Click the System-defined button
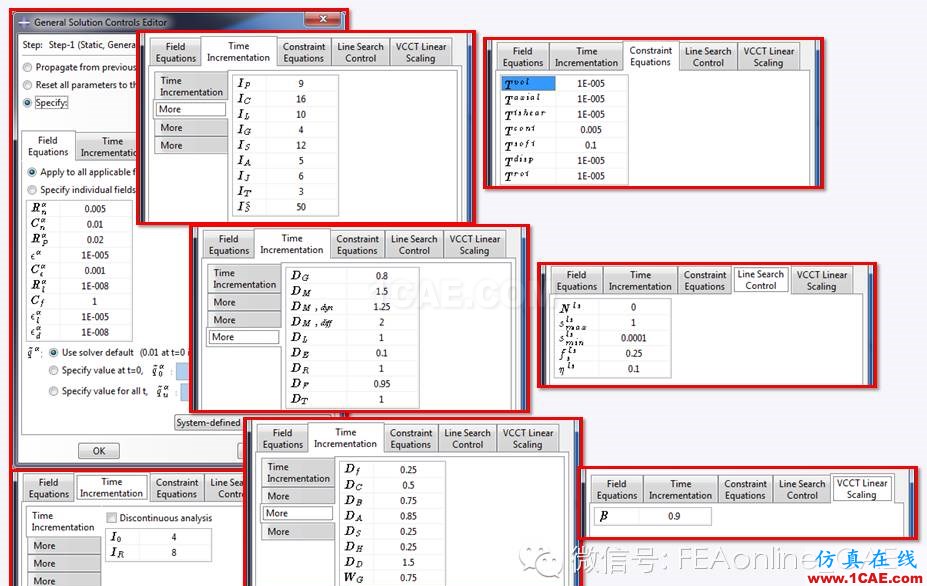This screenshot has width=927, height=586. [x=208, y=423]
